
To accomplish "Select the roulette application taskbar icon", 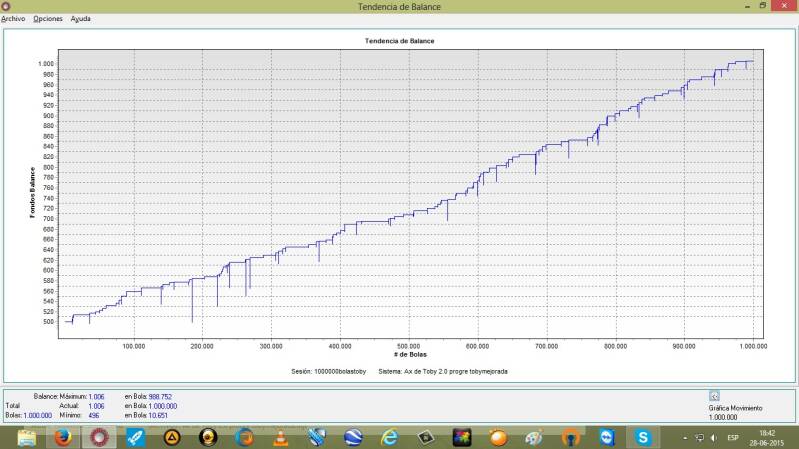I will click(99, 437).
